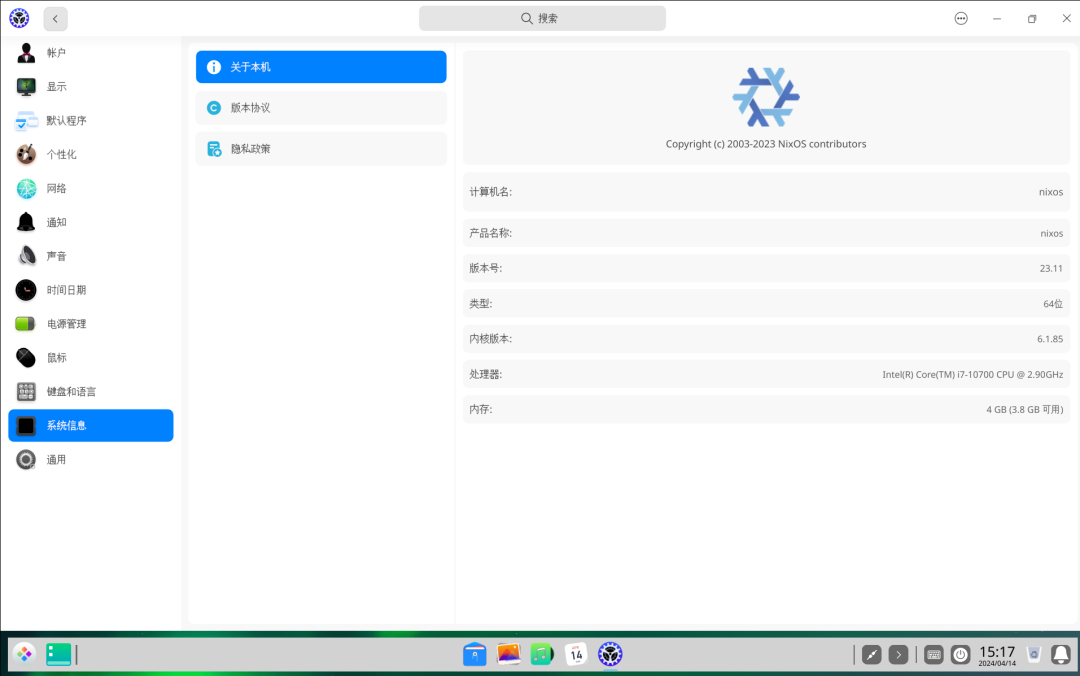The width and height of the screenshot is (1080, 676).
Task: Click the 4 GB memory value
Action: click(1024, 409)
